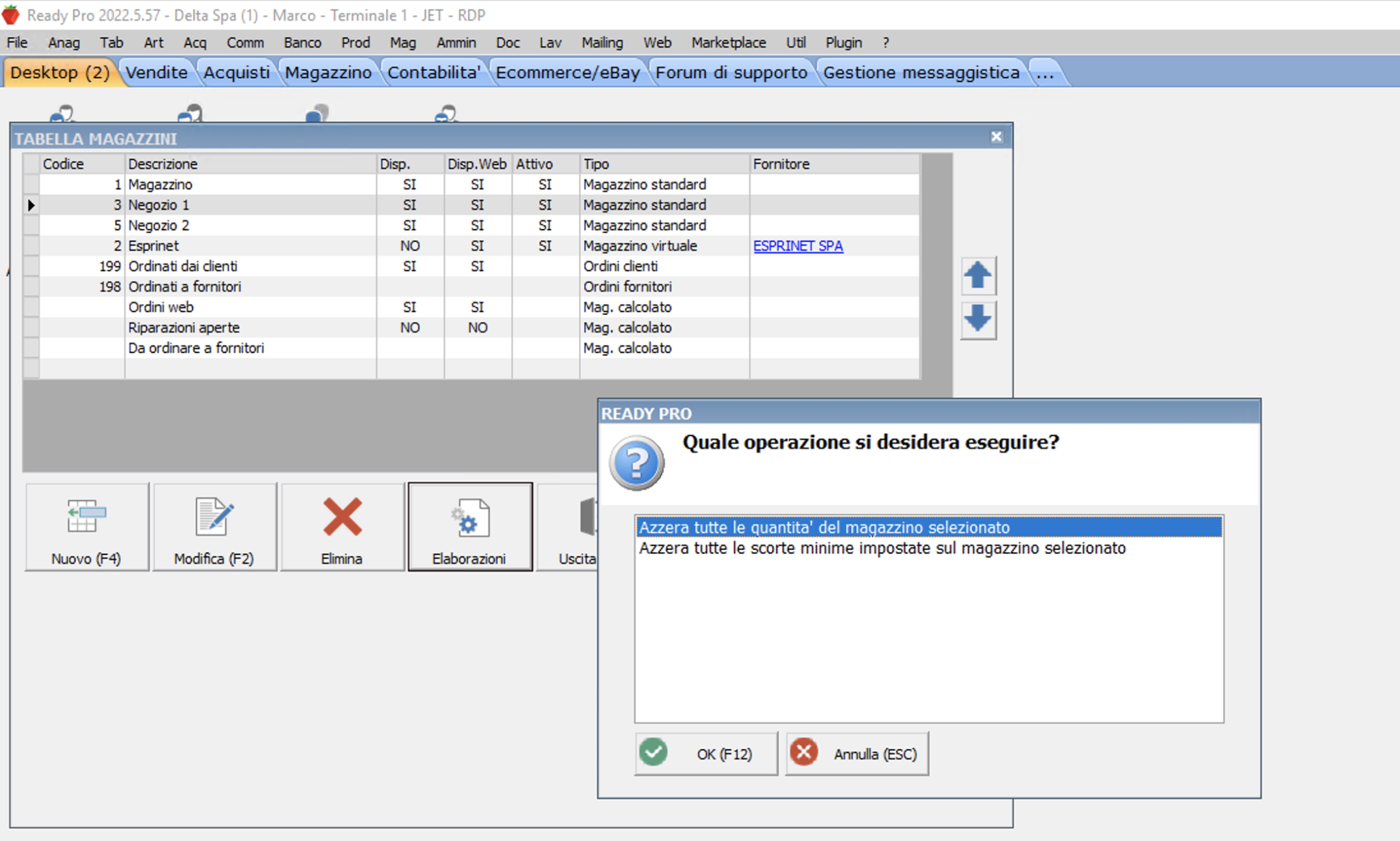
Task: Expand more tabs with the ellipsis tab
Action: tap(1044, 73)
